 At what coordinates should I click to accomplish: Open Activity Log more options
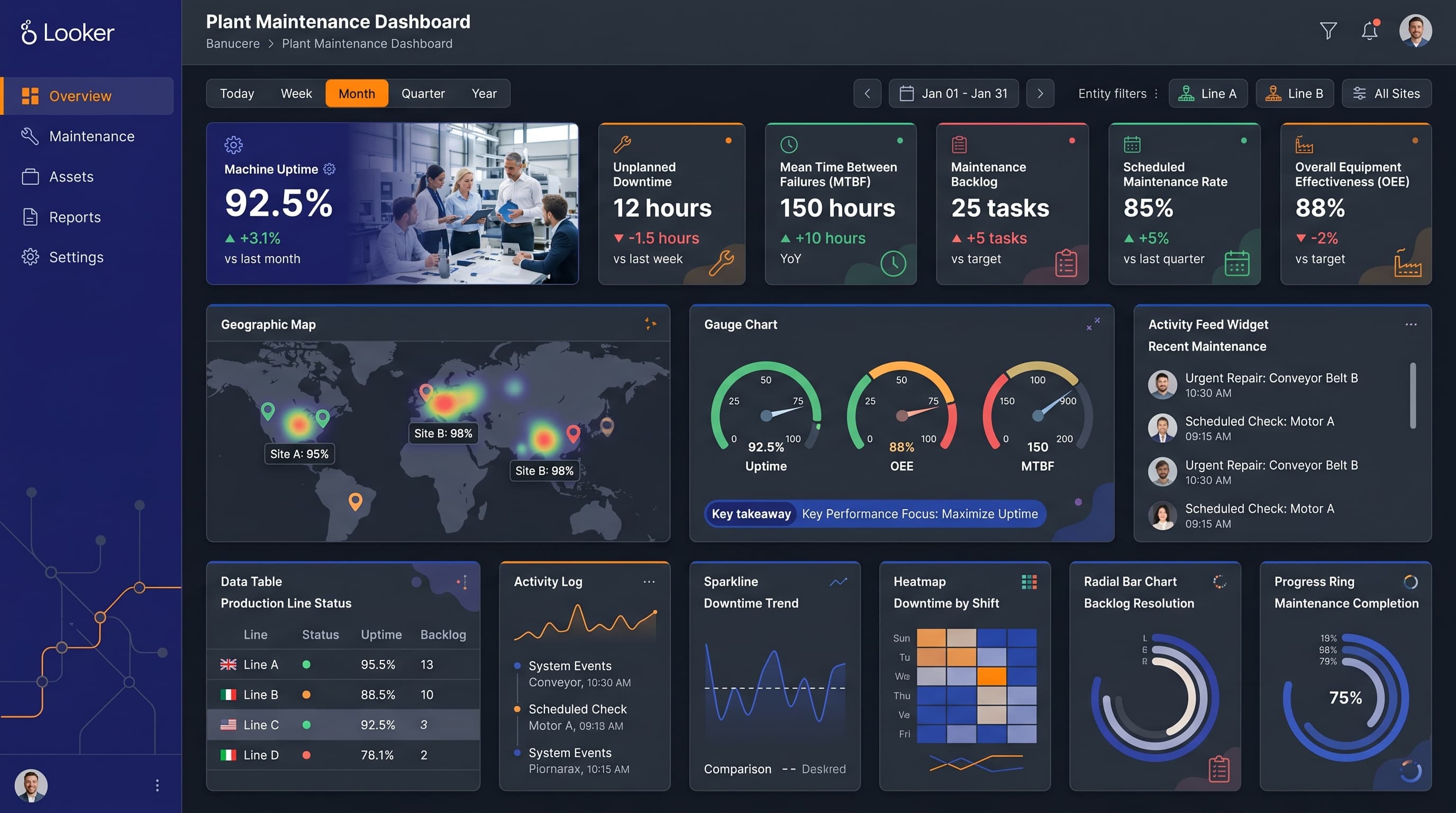tap(649, 582)
